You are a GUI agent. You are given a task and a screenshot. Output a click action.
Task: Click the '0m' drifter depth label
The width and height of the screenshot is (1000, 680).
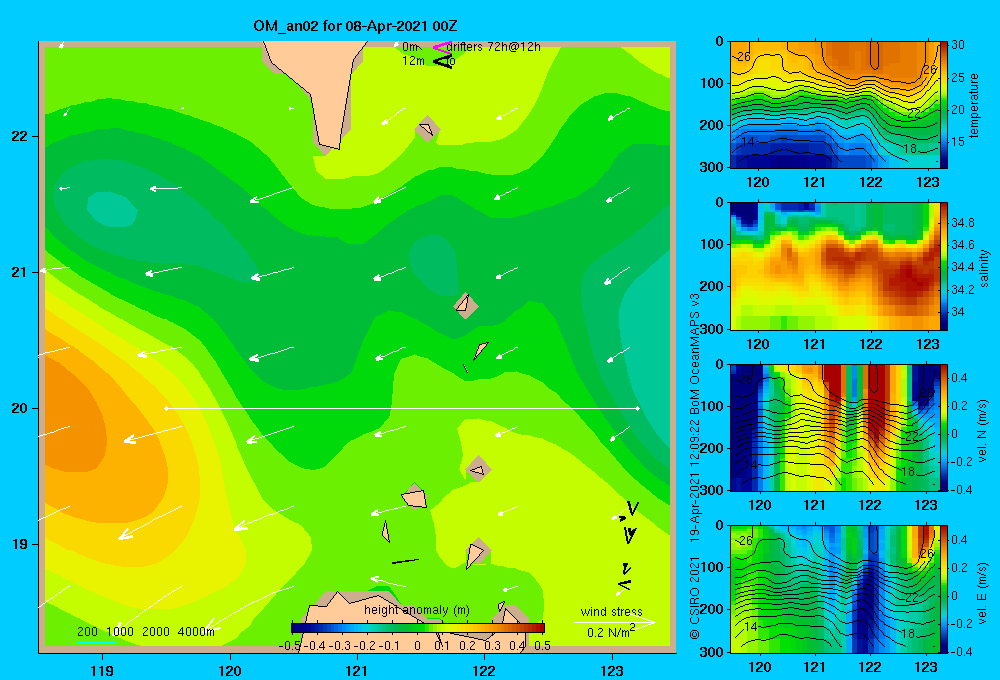(x=411, y=47)
